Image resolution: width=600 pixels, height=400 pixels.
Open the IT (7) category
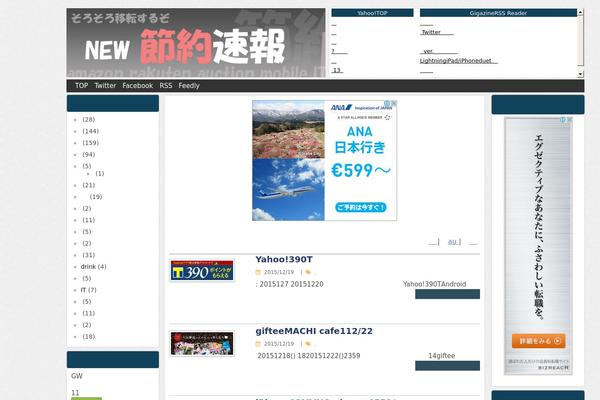(88, 290)
